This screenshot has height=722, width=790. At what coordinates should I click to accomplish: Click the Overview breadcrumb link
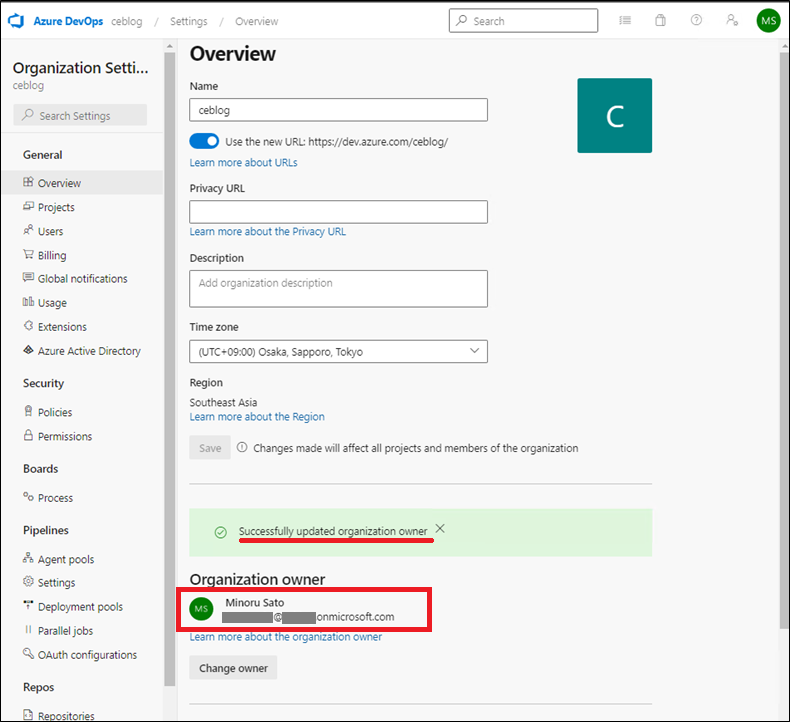click(256, 21)
